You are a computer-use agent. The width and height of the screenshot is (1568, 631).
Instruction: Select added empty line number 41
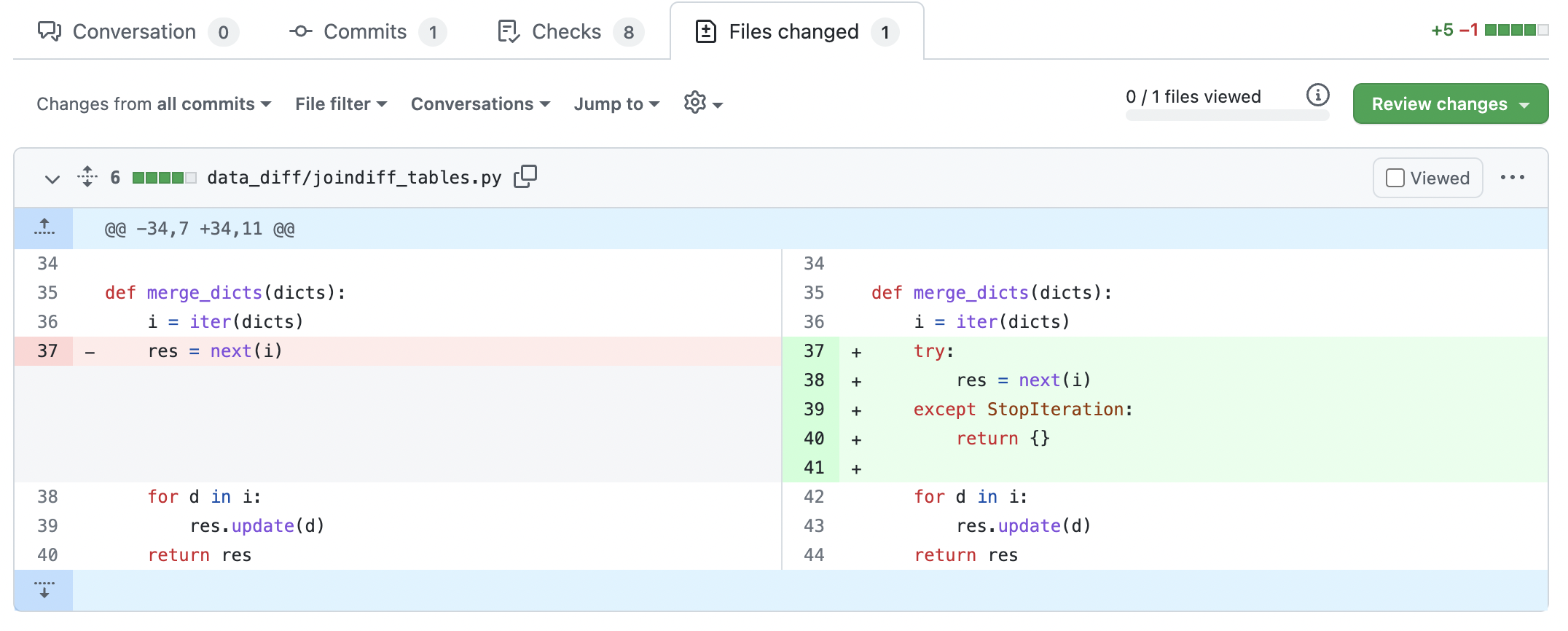pyautogui.click(x=811, y=468)
